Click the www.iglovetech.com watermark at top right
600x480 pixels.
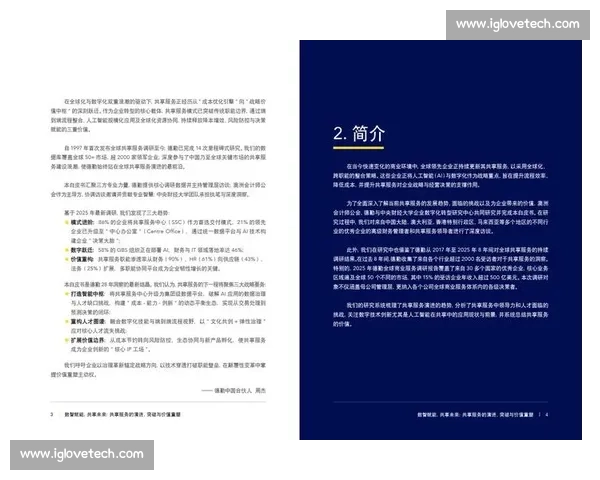coord(518,23)
